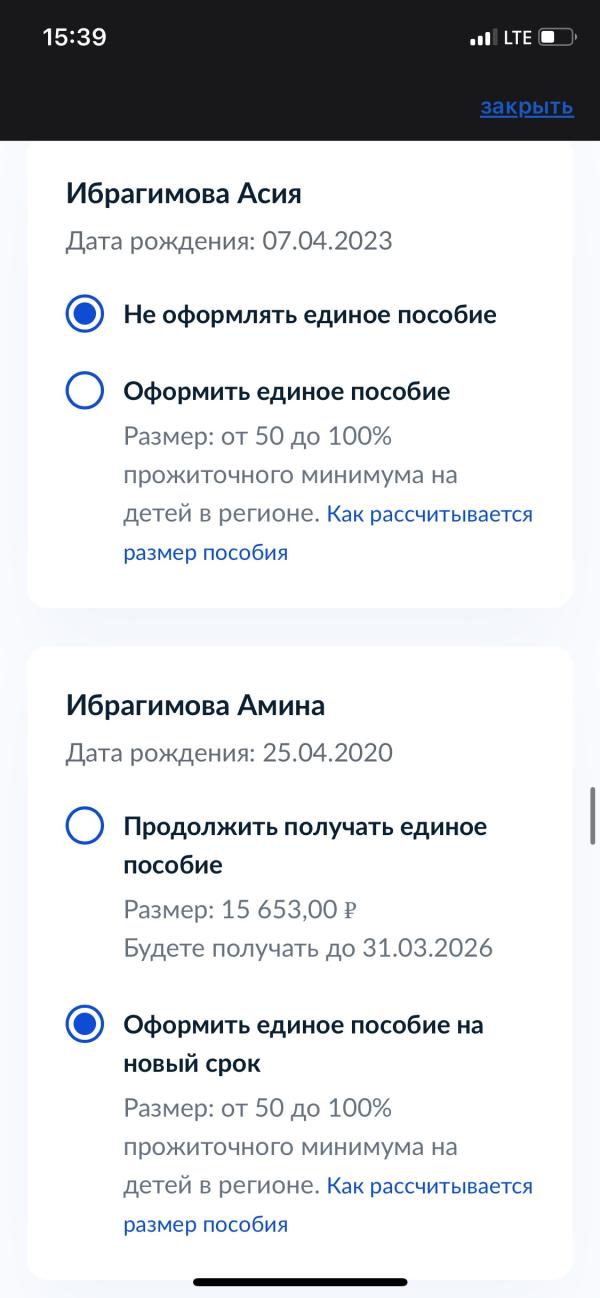The height and width of the screenshot is (1298, 600).
Task: Tap the battery icon in status bar
Action: 557,38
